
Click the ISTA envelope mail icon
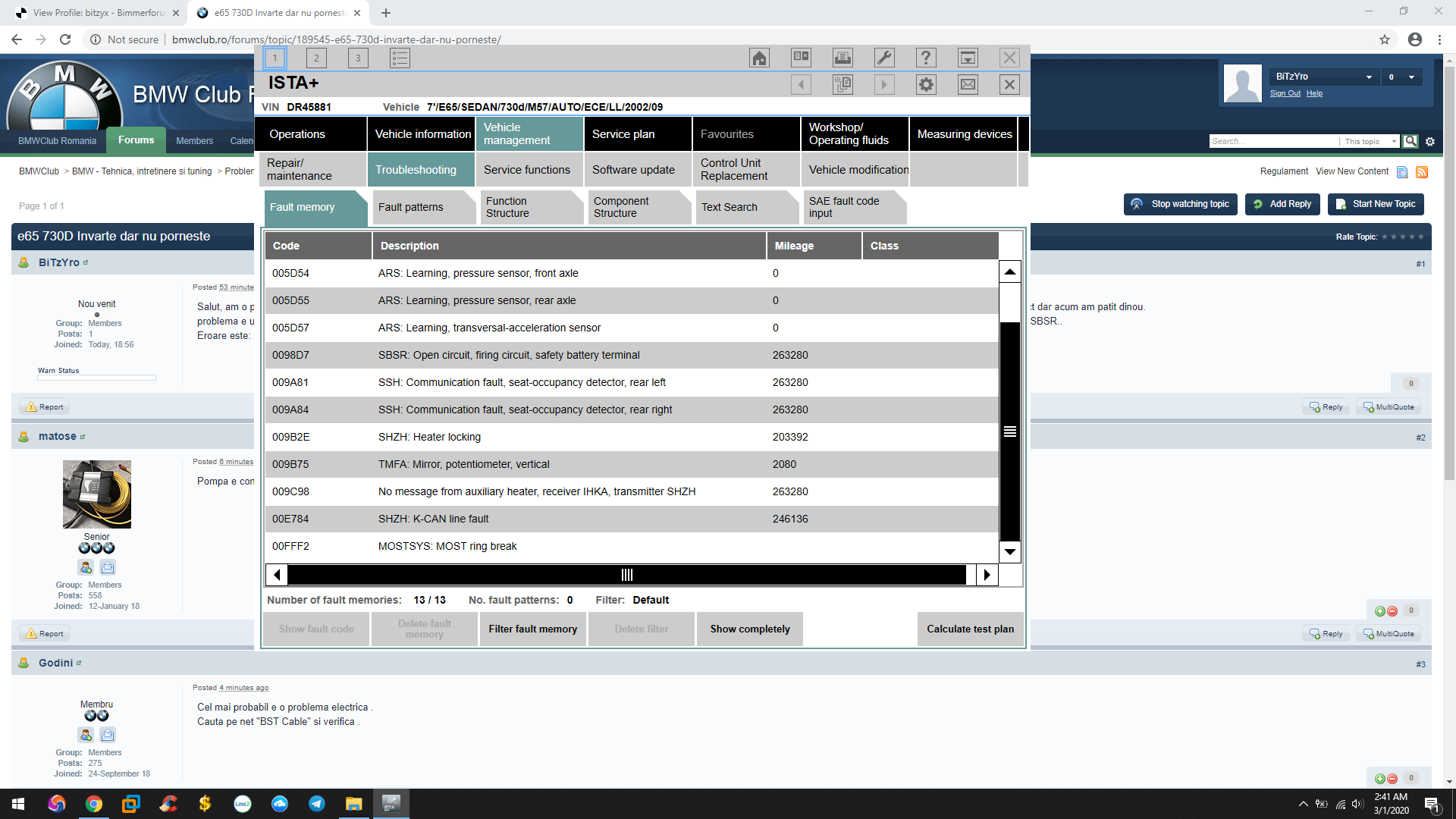click(968, 84)
